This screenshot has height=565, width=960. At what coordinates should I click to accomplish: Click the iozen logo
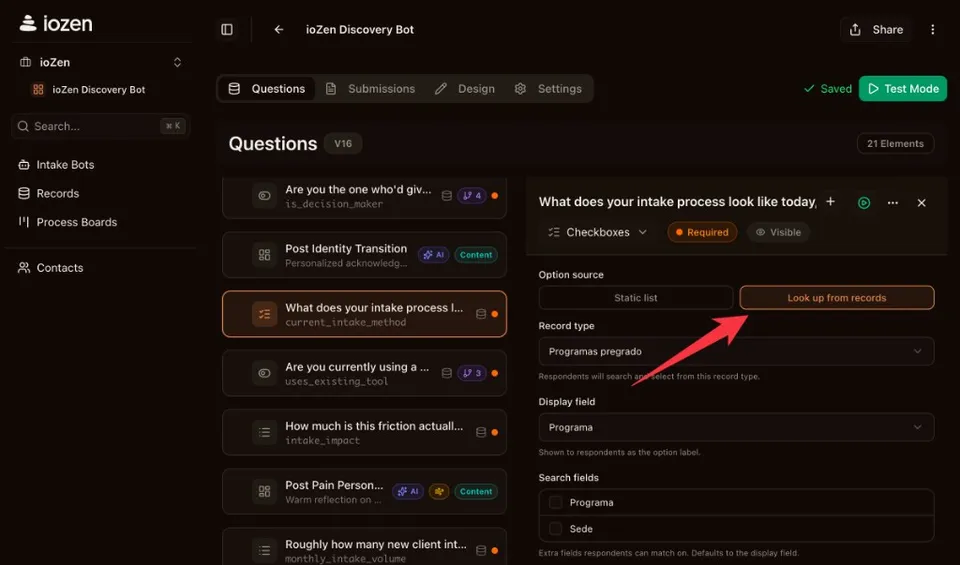click(56, 23)
